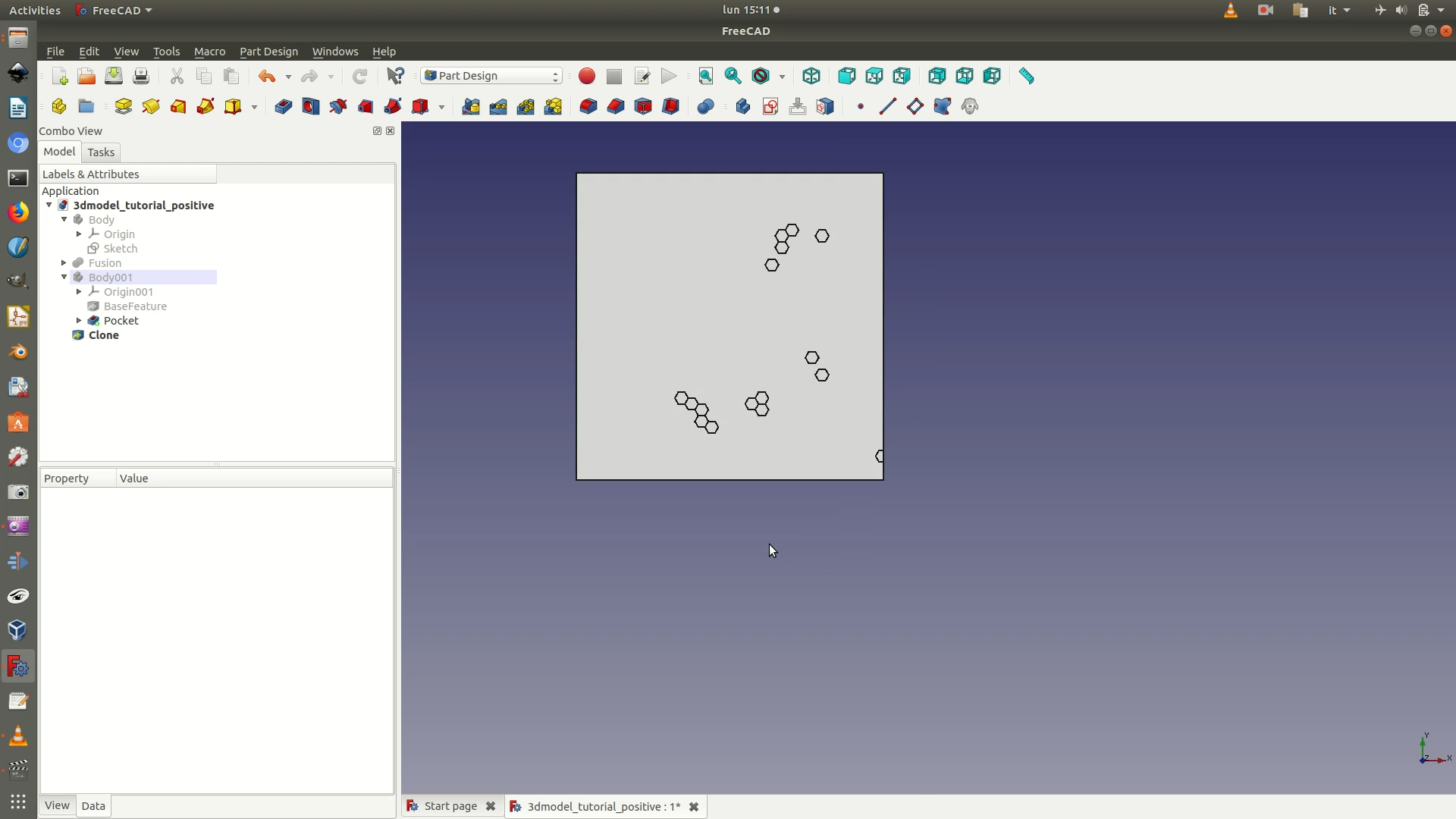The width and height of the screenshot is (1456, 819).
Task: Select the BaseFeature tree item
Action: (135, 306)
